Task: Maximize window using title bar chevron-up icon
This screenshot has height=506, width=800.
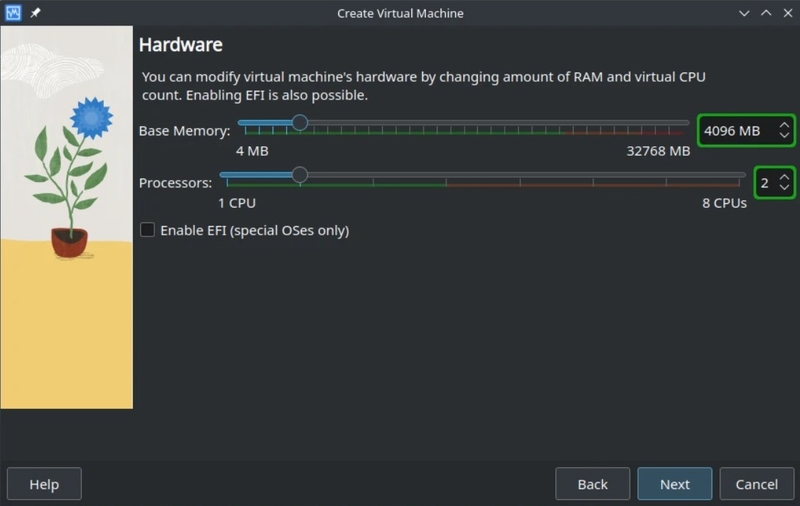Action: 766,13
